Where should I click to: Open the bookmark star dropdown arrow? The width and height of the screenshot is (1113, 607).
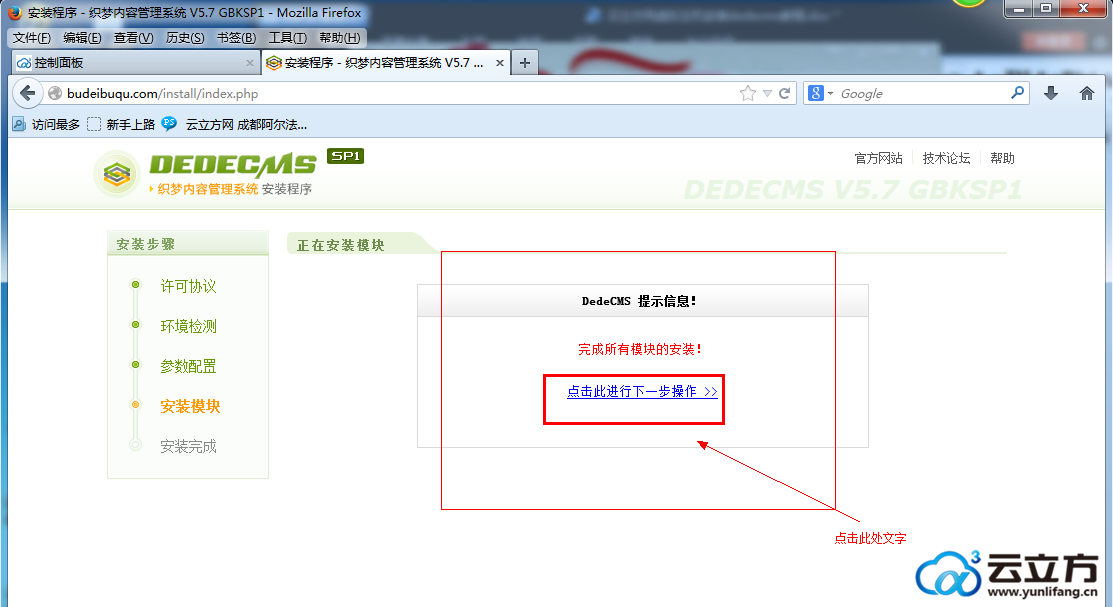pos(767,93)
